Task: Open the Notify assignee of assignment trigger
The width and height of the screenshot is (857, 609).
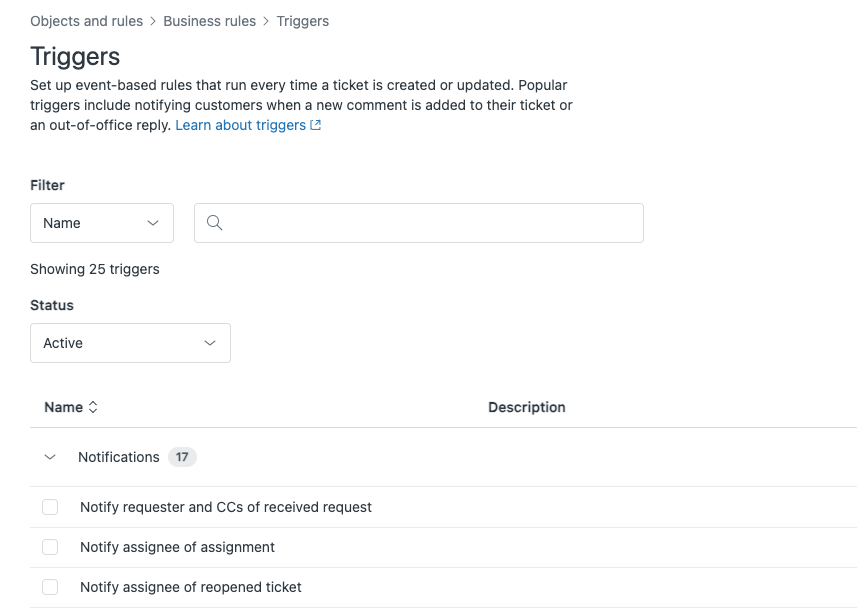Action: pyautogui.click(x=177, y=547)
